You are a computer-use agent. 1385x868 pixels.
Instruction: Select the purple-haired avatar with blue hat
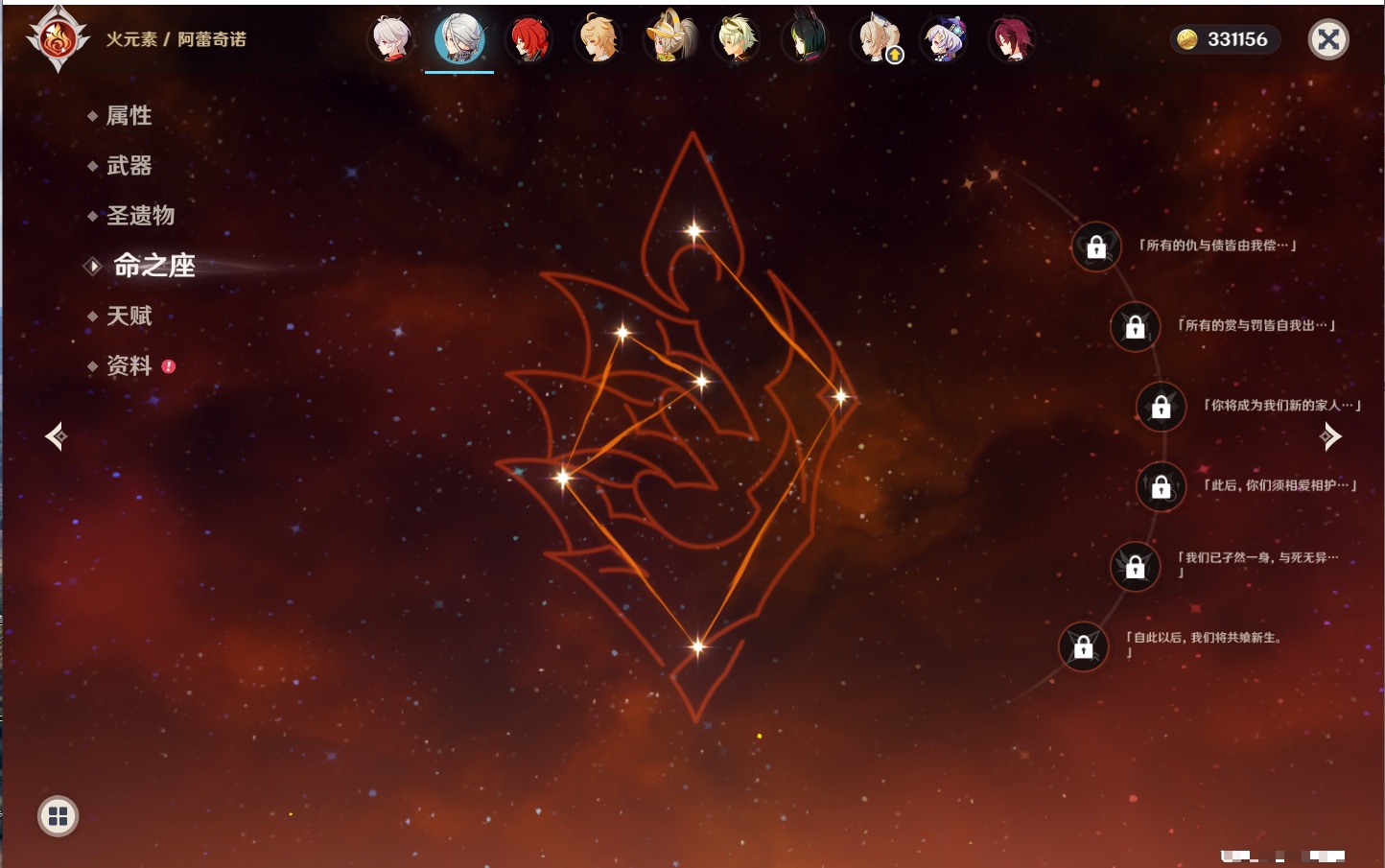click(x=944, y=39)
